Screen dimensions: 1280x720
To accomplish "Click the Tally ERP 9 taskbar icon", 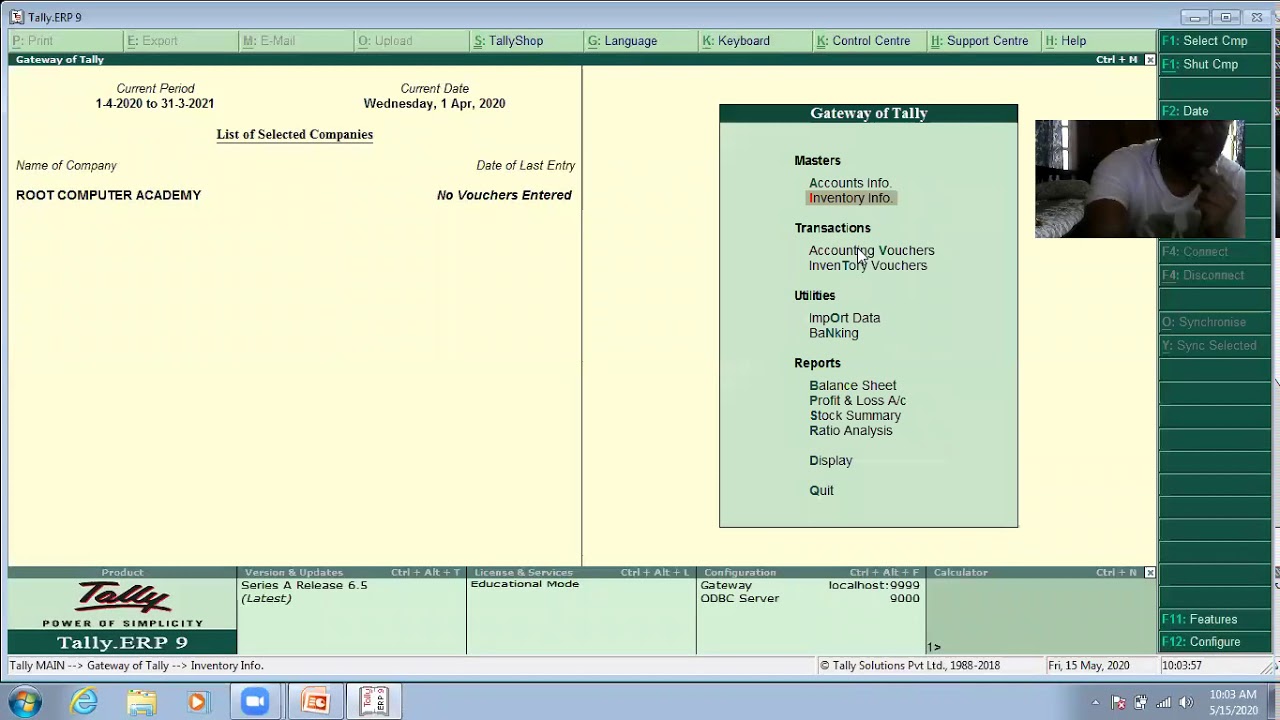I will (373, 702).
